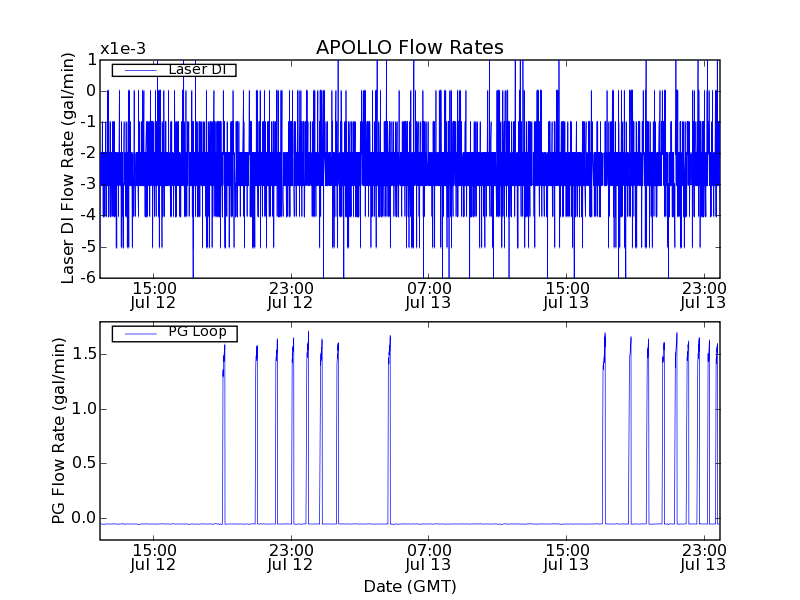Click '23:00 Jul 13' under the PG Loop plot
Image resolution: width=800 pixels, height=600 pixels.
(x=704, y=558)
